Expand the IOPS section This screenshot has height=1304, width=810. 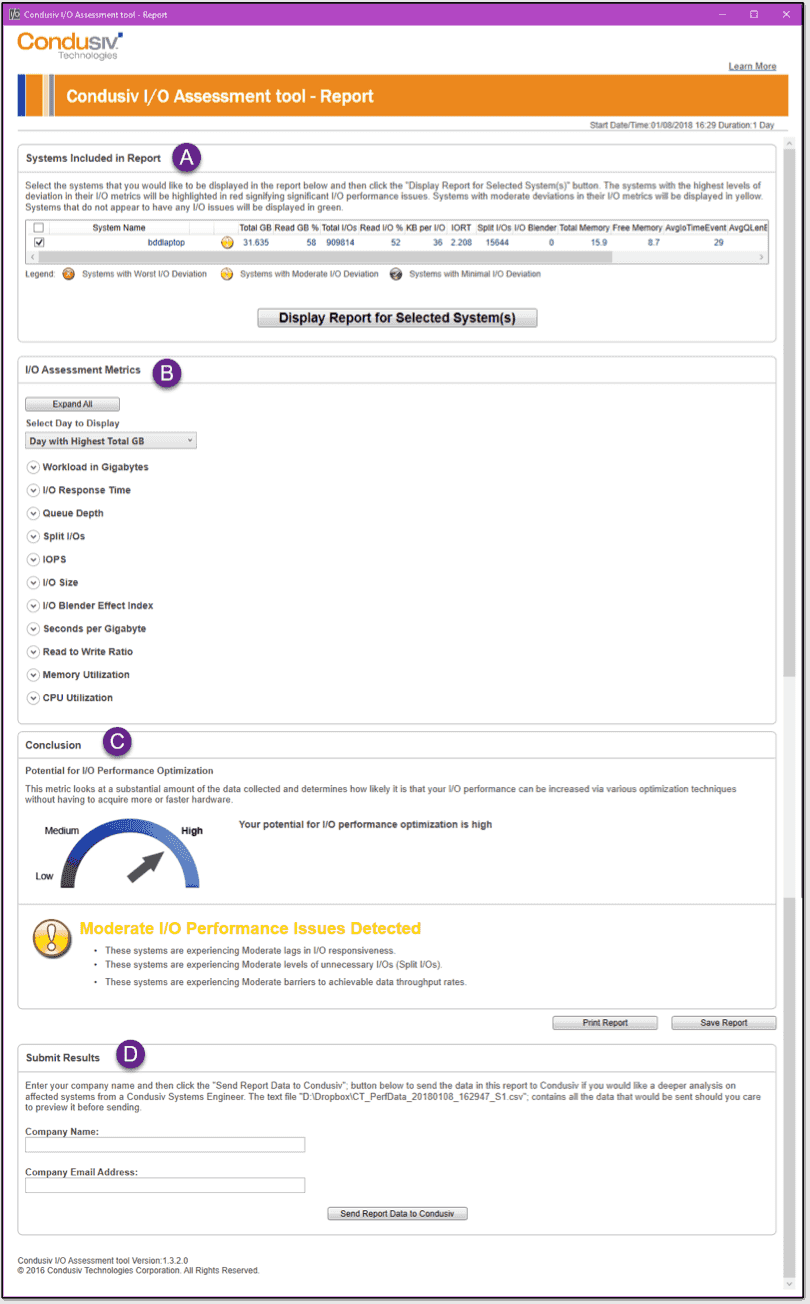[33, 559]
